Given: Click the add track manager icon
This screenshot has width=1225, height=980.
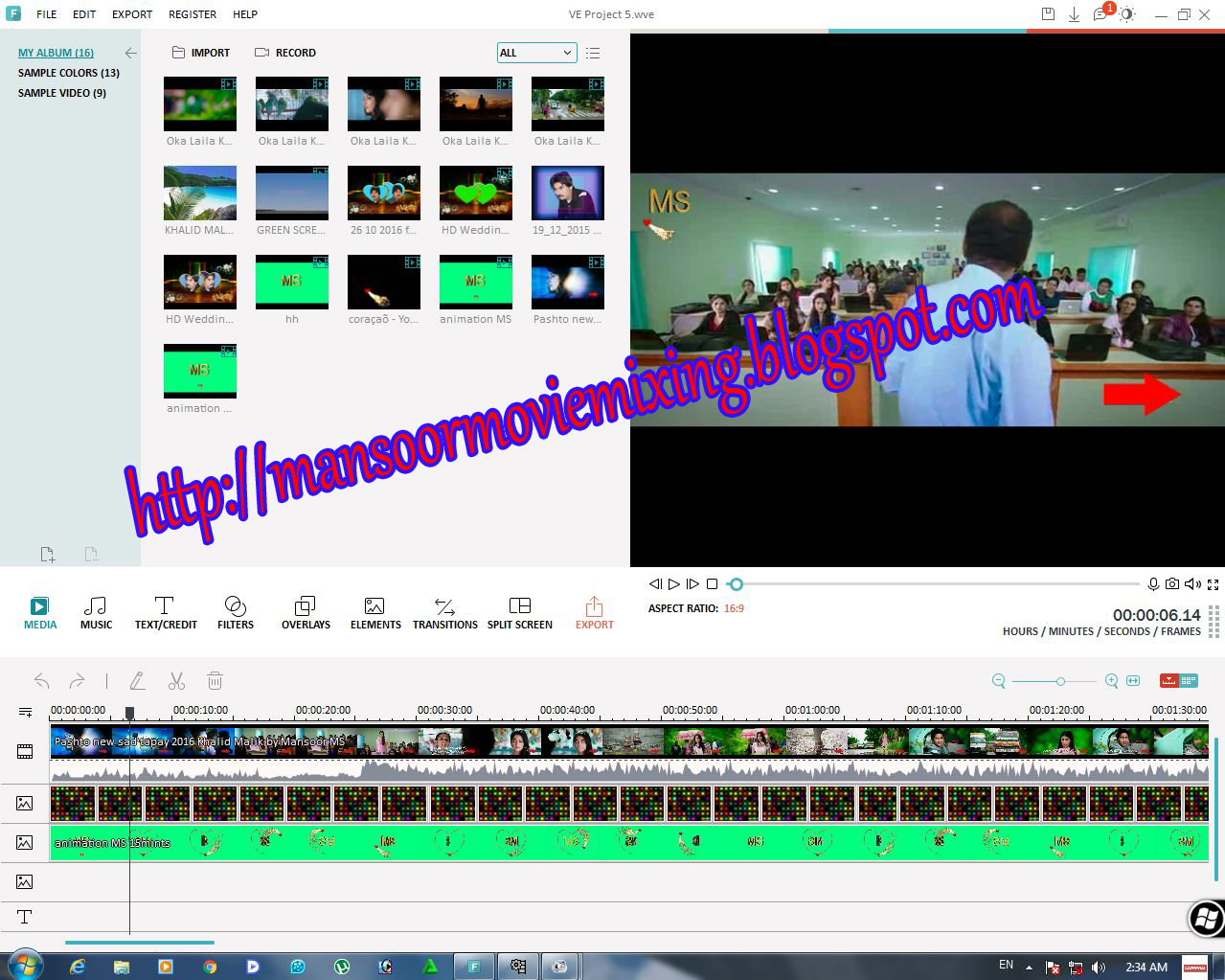Looking at the screenshot, I should click(25, 712).
